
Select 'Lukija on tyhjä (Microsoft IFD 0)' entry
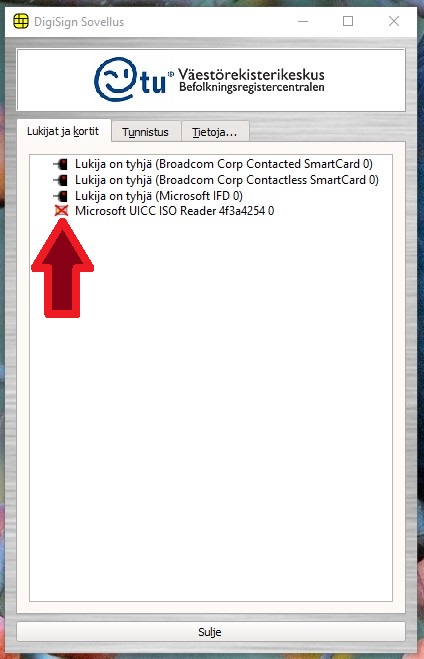[x=159, y=196]
